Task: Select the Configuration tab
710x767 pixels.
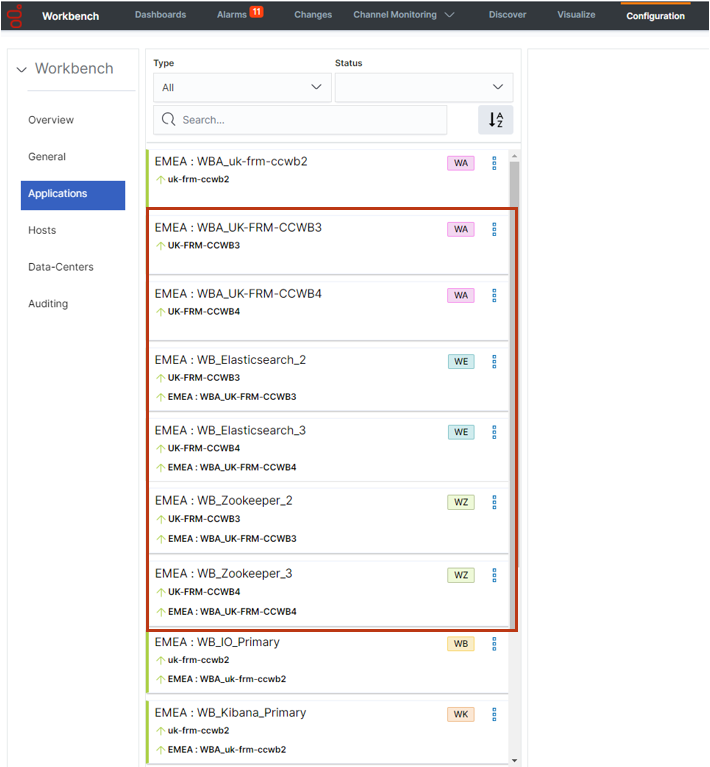Action: pos(655,16)
